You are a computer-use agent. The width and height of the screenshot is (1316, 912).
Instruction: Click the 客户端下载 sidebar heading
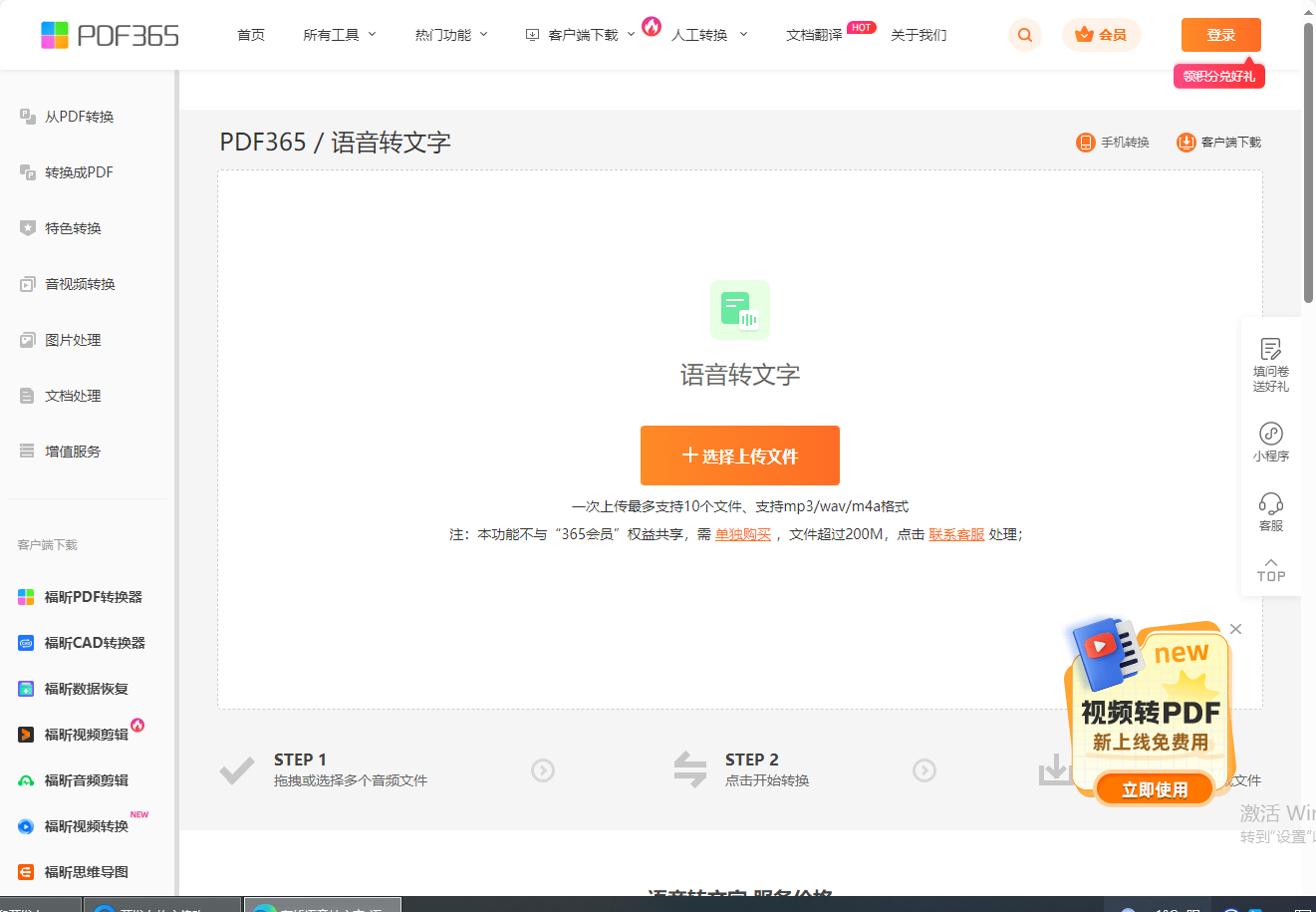47,545
